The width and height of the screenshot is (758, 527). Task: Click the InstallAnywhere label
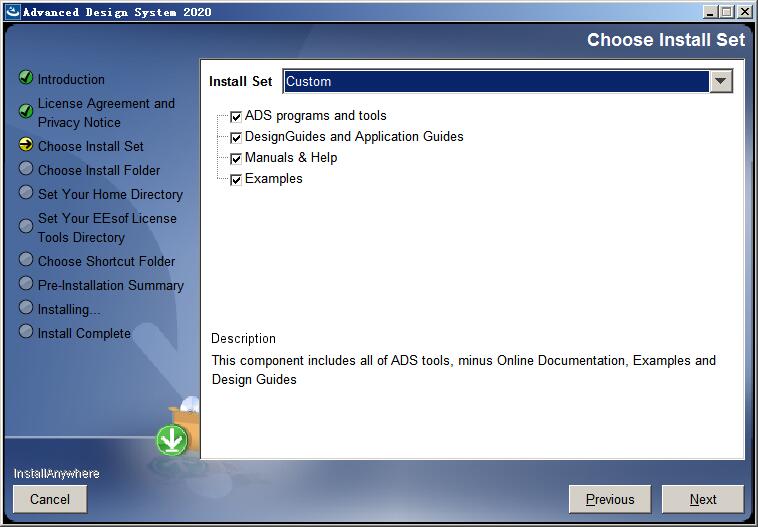point(57,473)
